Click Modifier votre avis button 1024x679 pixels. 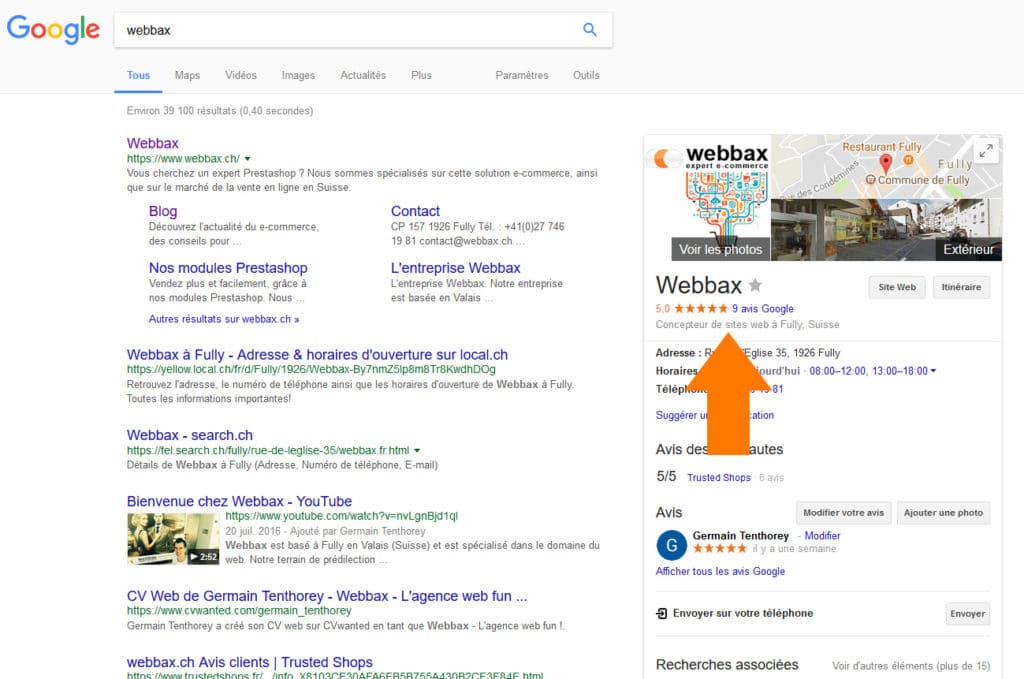point(843,513)
